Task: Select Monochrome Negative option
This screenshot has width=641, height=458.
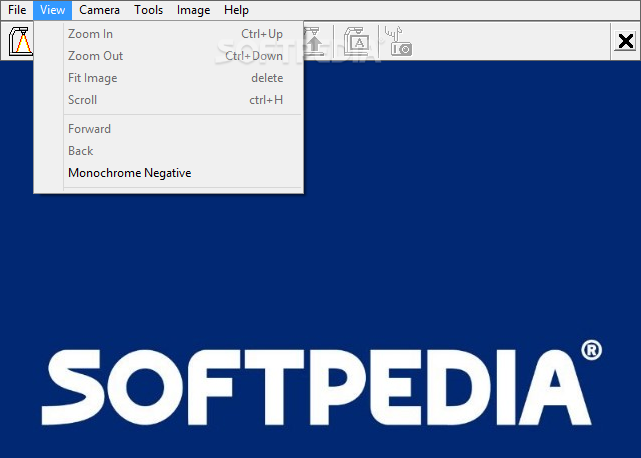Action: click(169, 173)
